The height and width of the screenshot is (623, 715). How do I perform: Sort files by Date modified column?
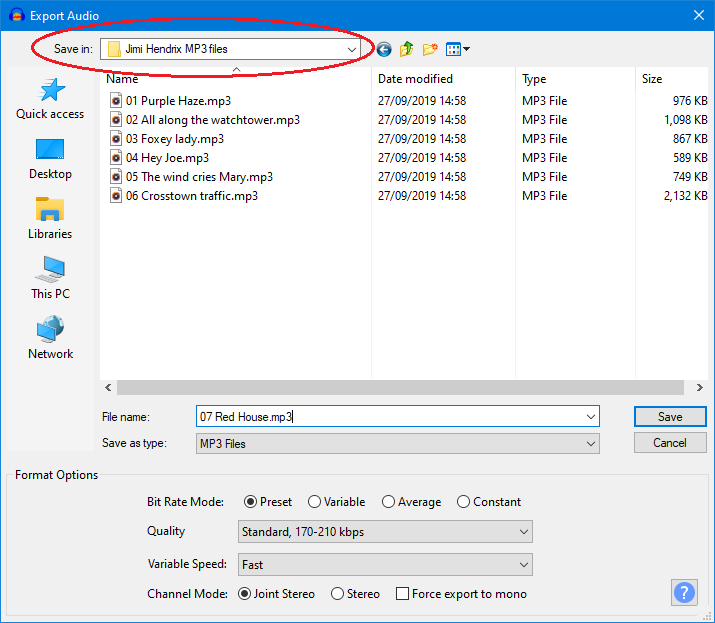point(415,79)
